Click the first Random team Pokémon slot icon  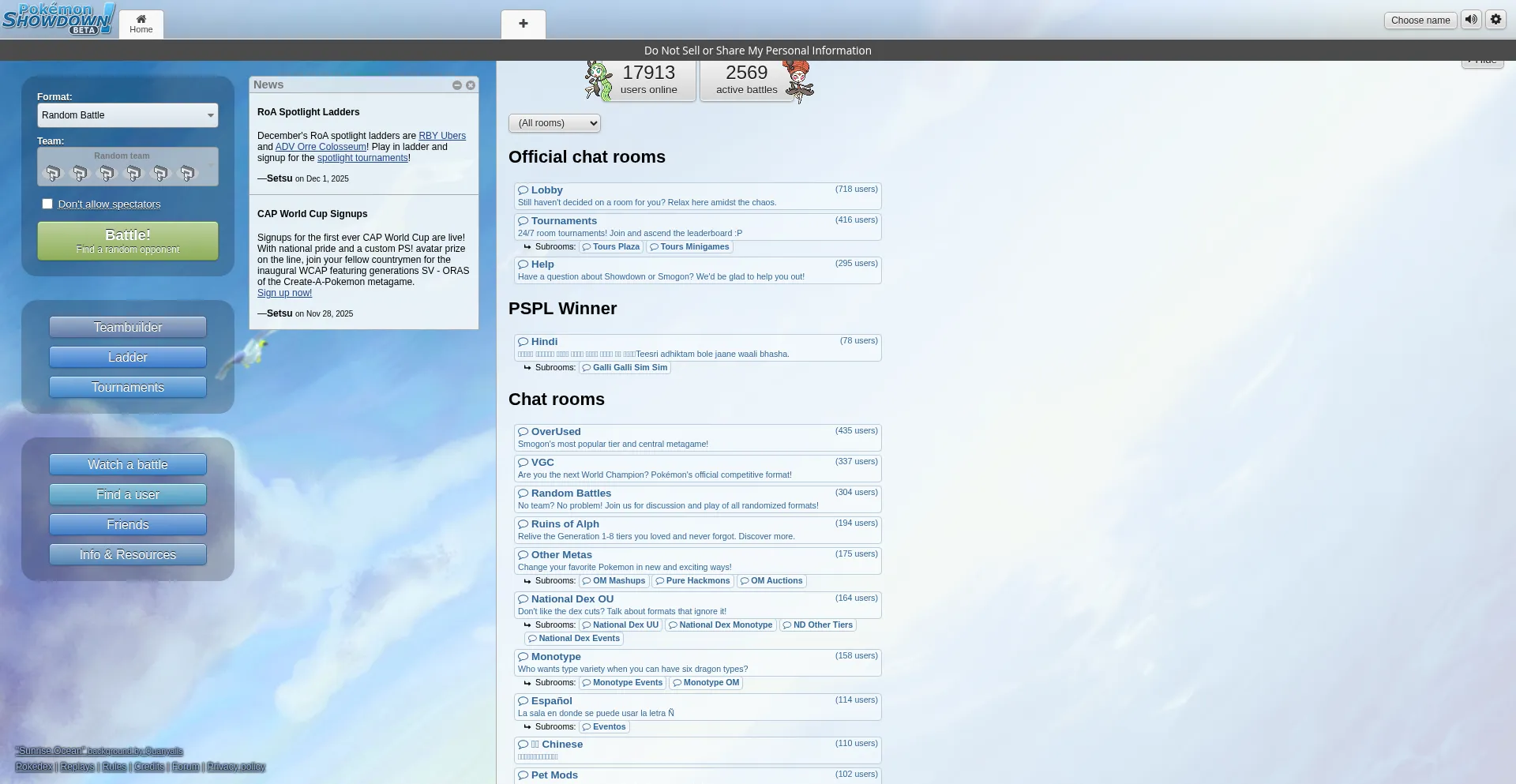(53, 173)
